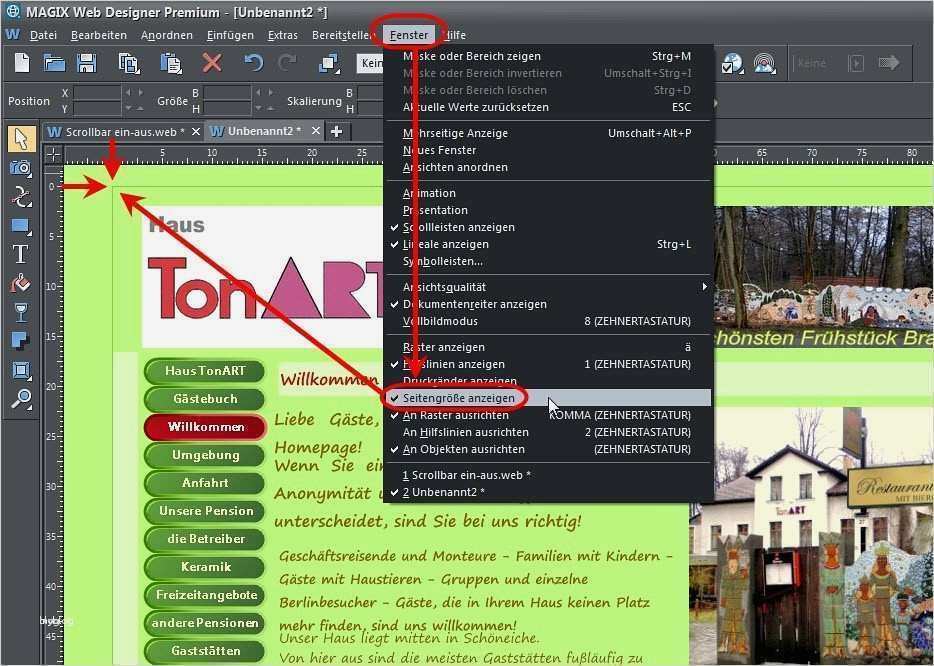Open the Extras menu
Image resolution: width=934 pixels, height=666 pixels.
(282, 35)
